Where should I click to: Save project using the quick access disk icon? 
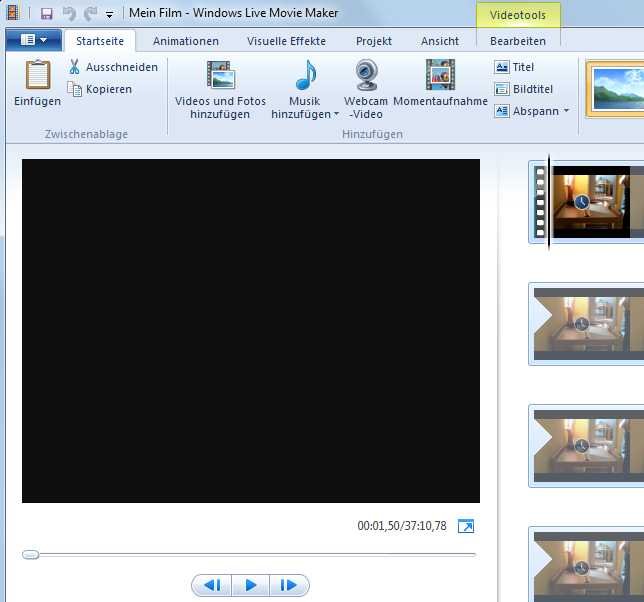tap(46, 13)
